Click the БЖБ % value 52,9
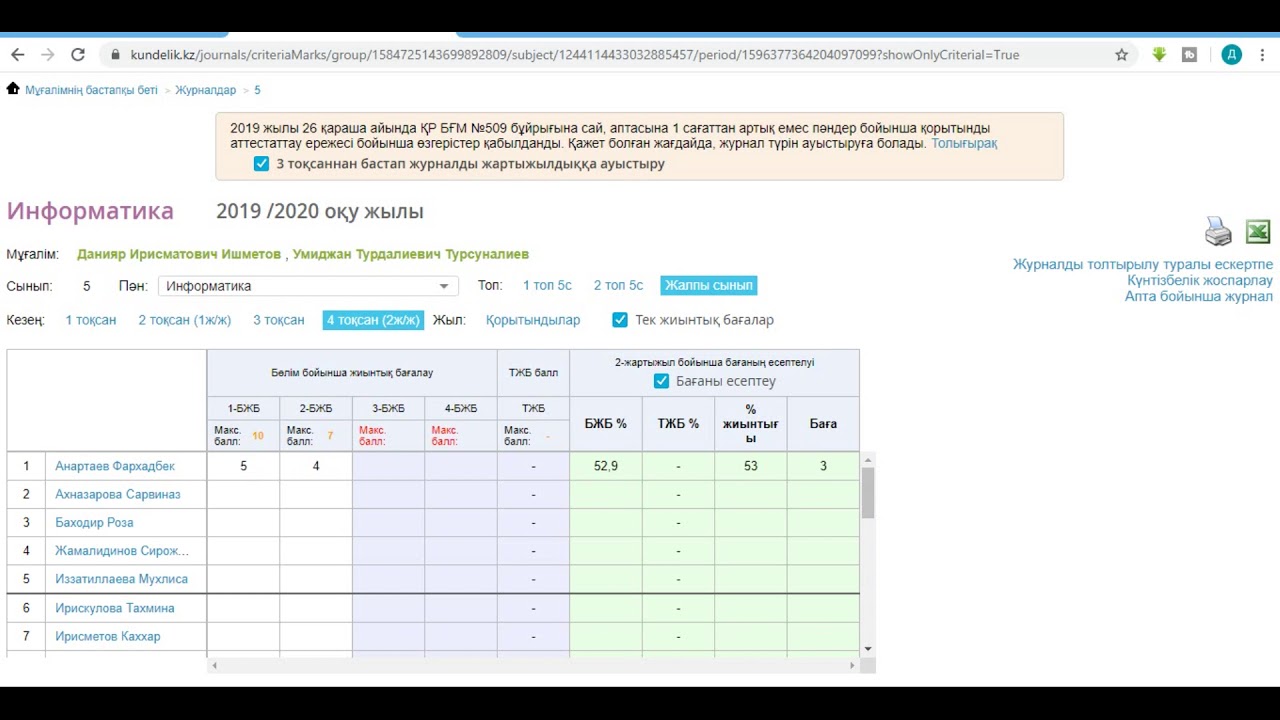Image resolution: width=1280 pixels, height=720 pixels. click(x=606, y=466)
